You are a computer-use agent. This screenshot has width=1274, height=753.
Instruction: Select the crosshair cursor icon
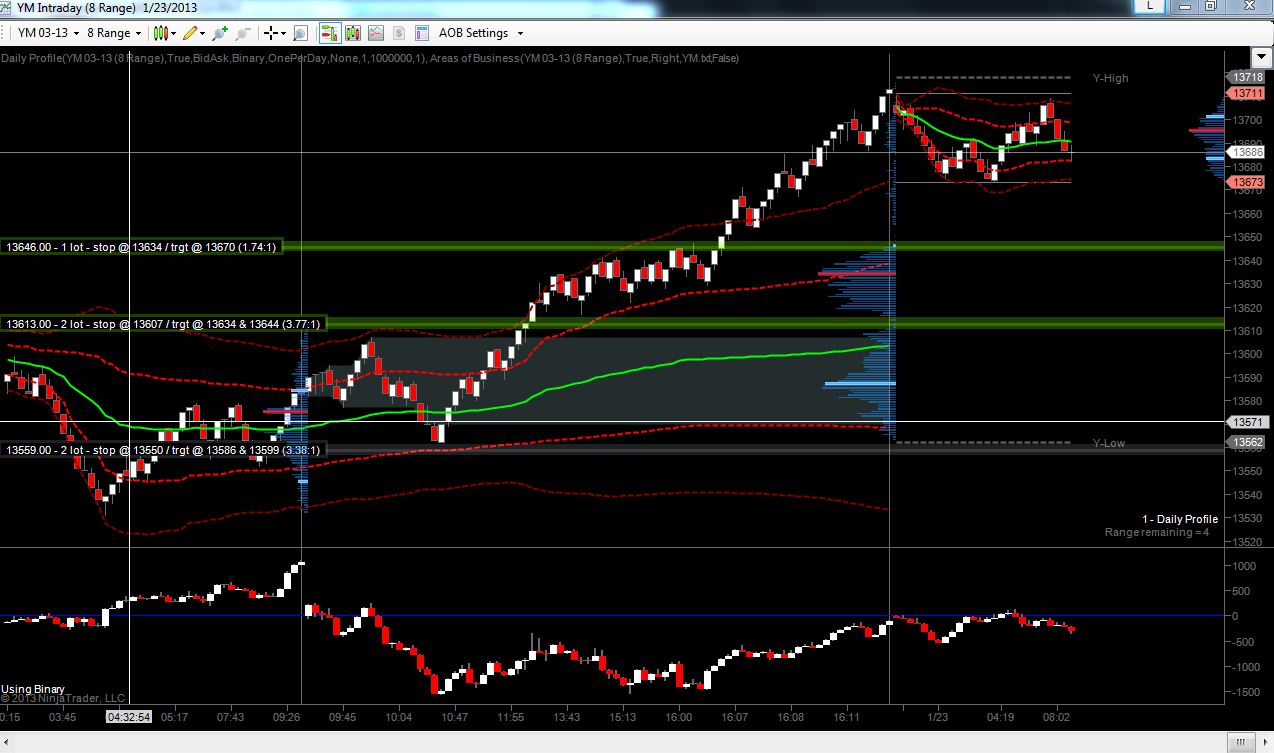click(x=271, y=33)
